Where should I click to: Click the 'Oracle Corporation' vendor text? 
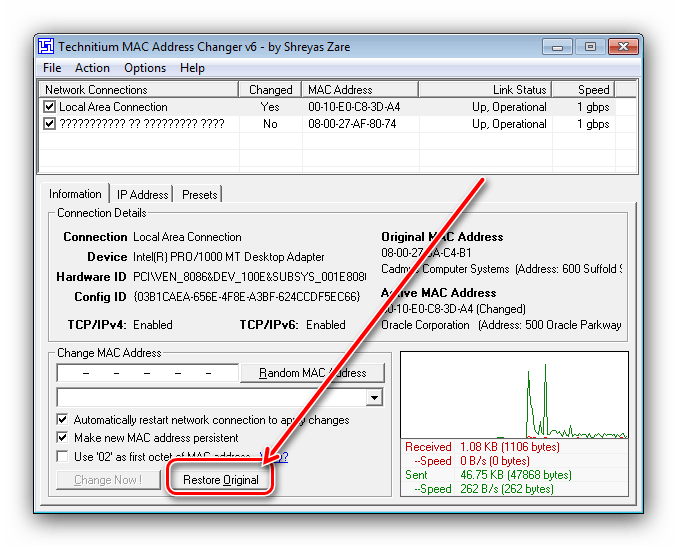425,325
